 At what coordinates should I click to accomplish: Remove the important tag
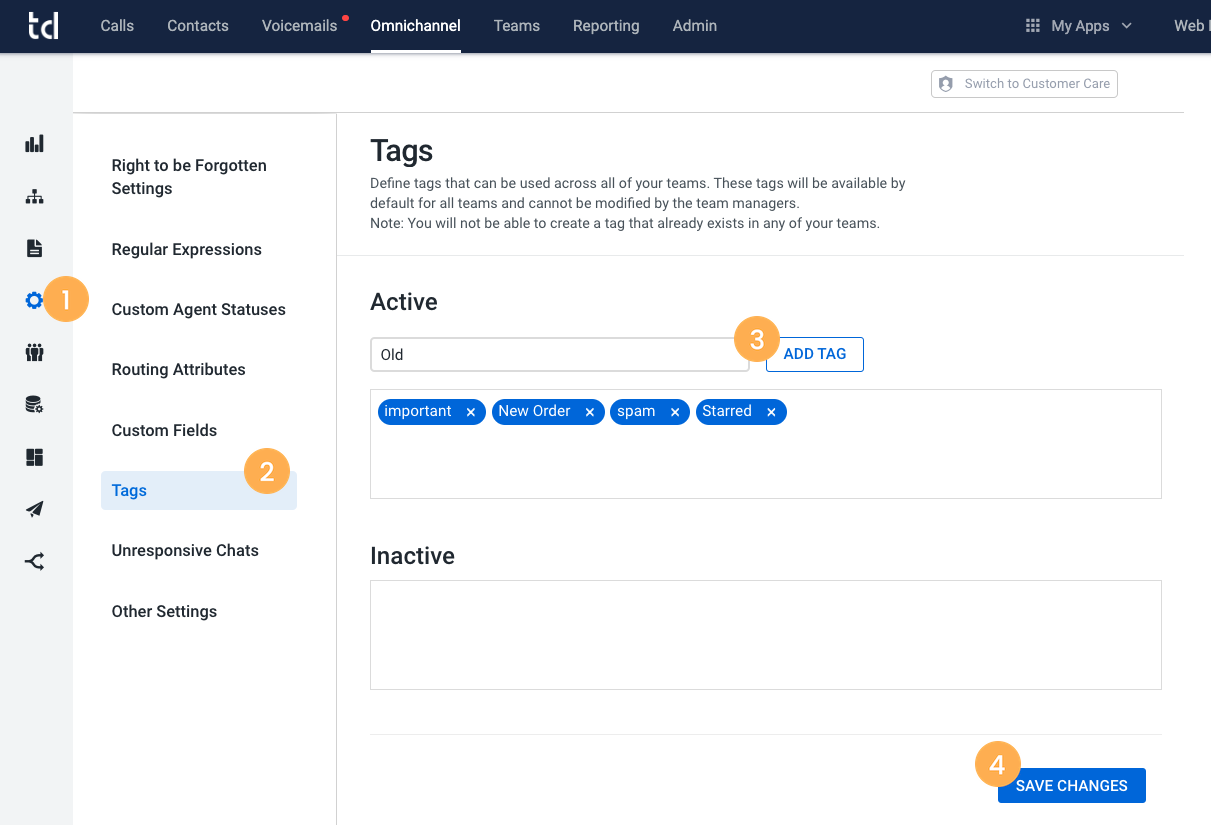click(x=471, y=412)
